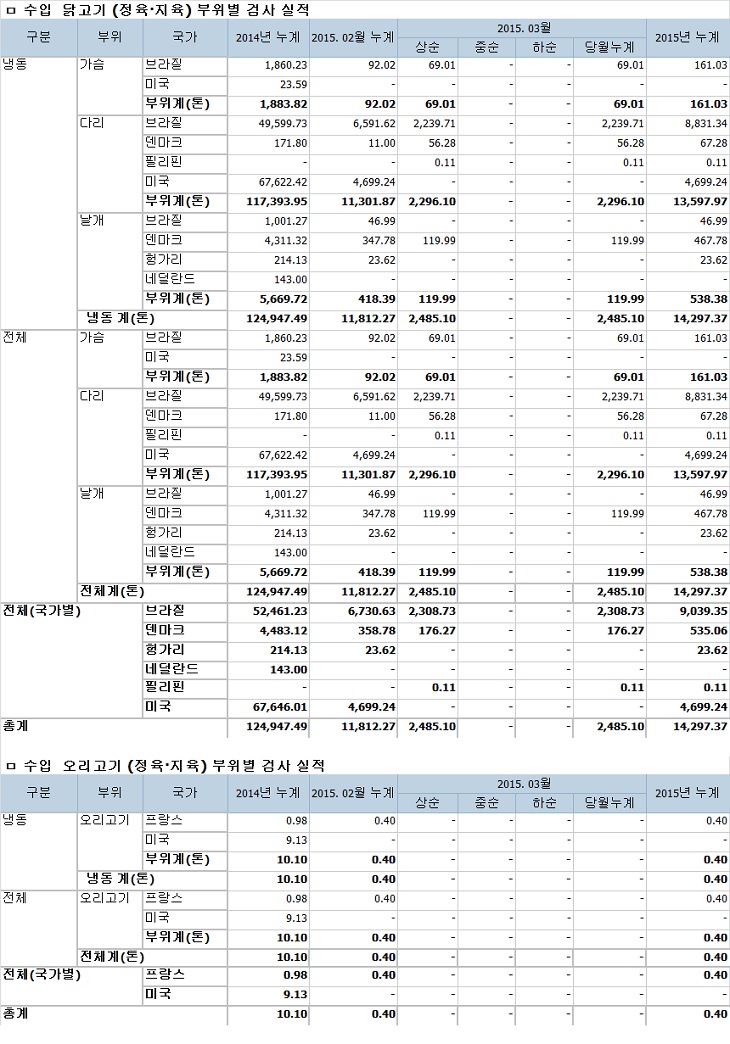Click the 상순 column header in chicken table
The width and height of the screenshot is (730, 1044).
tap(428, 47)
